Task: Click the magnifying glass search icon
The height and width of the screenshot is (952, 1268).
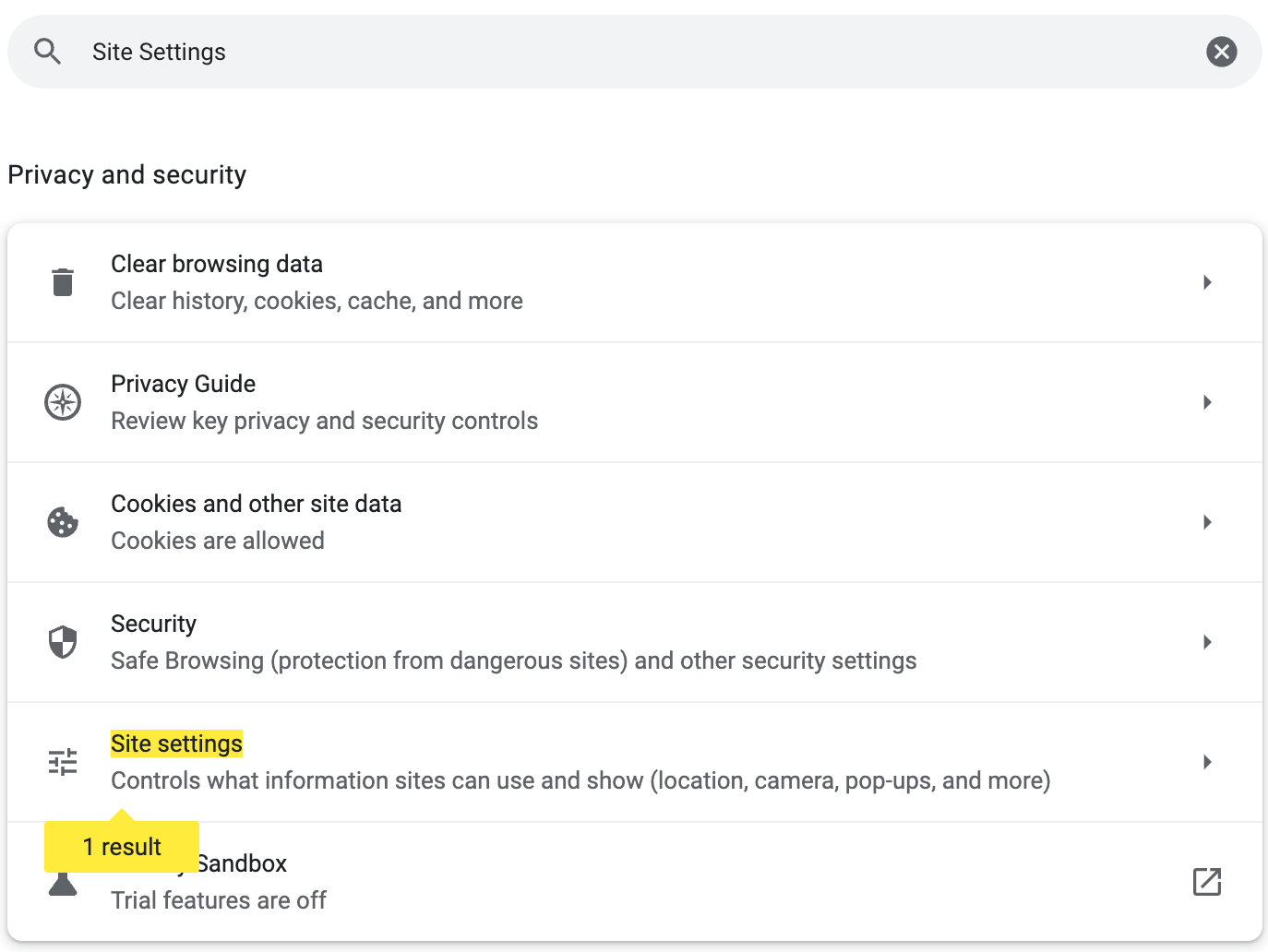Action: [47, 52]
